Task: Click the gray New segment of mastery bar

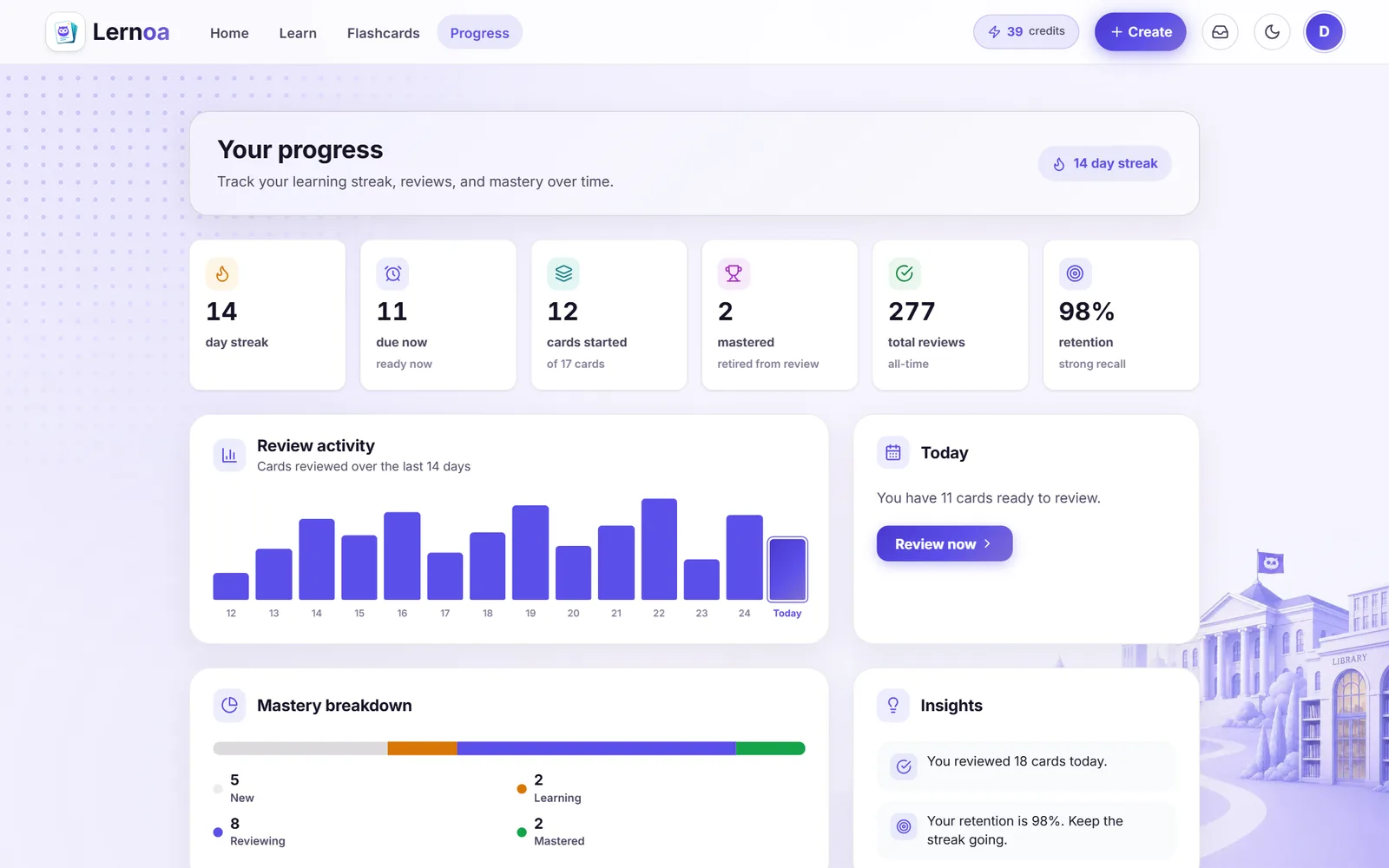Action: click(300, 748)
